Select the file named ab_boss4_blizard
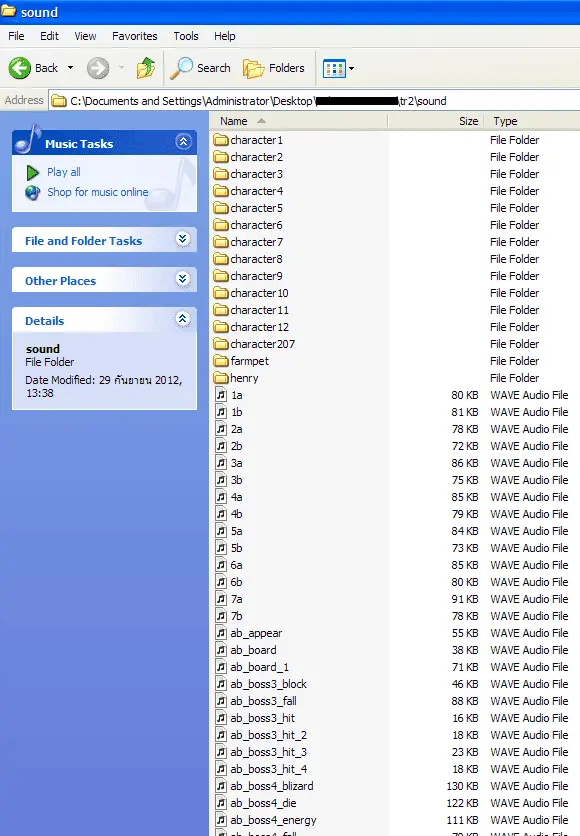580x836 pixels. (x=272, y=786)
